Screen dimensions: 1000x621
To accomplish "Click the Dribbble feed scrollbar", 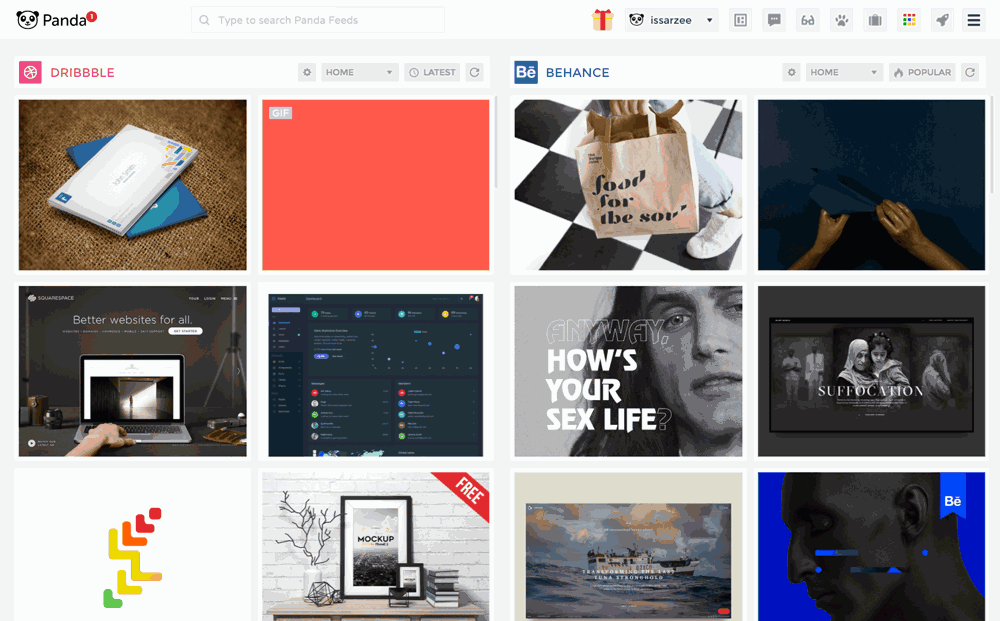I will (x=496, y=143).
